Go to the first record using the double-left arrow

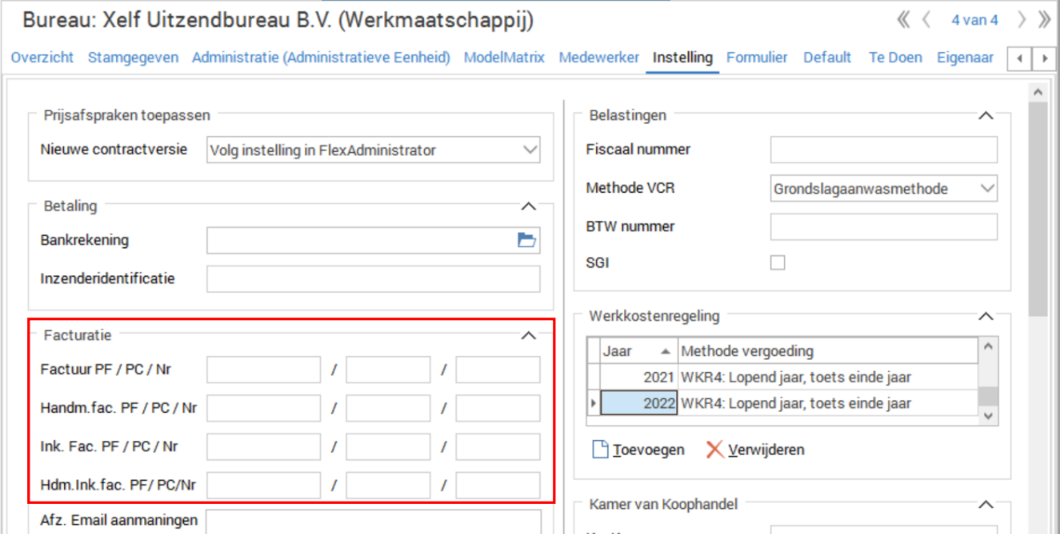pos(903,20)
